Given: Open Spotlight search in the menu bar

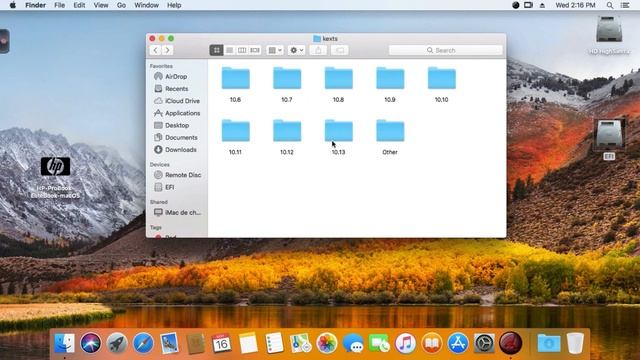Looking at the screenshot, I should pyautogui.click(x=610, y=5).
